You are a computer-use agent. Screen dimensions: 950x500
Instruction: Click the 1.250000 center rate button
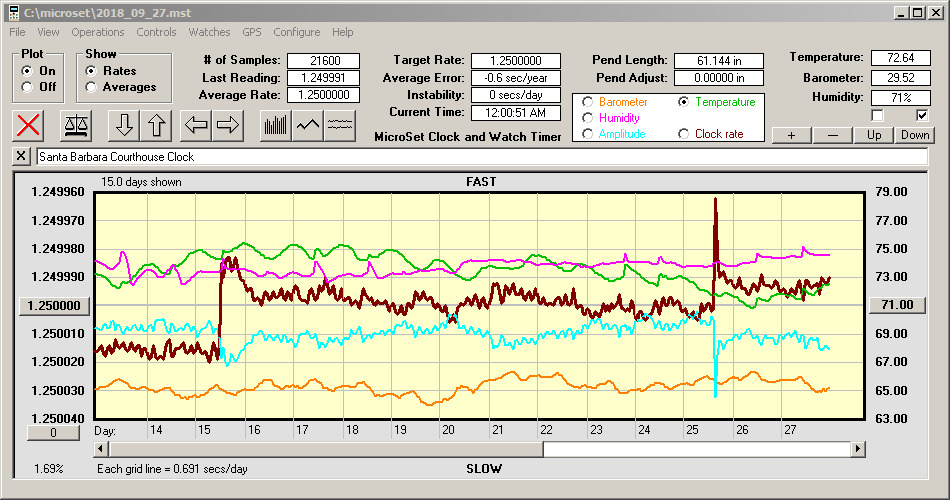coord(55,305)
